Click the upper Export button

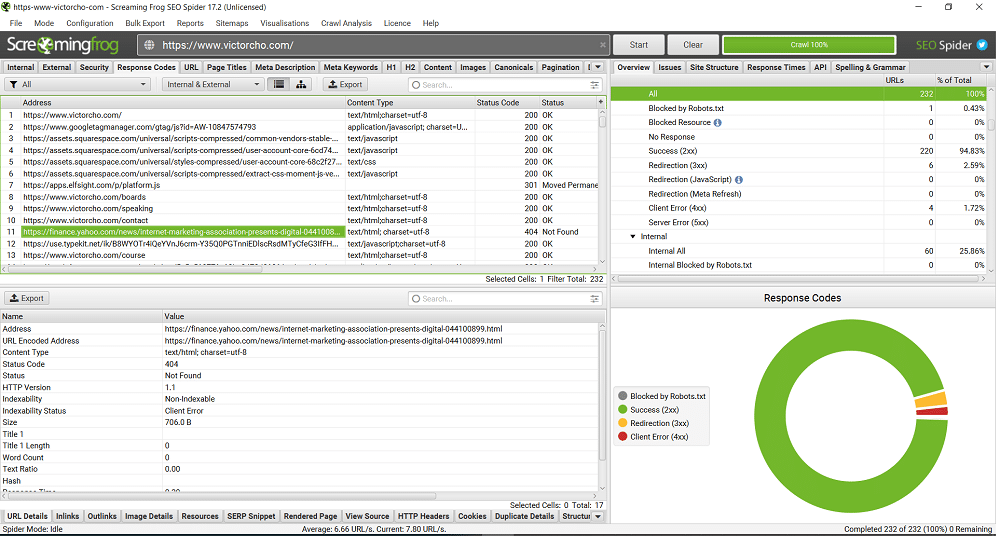point(345,84)
